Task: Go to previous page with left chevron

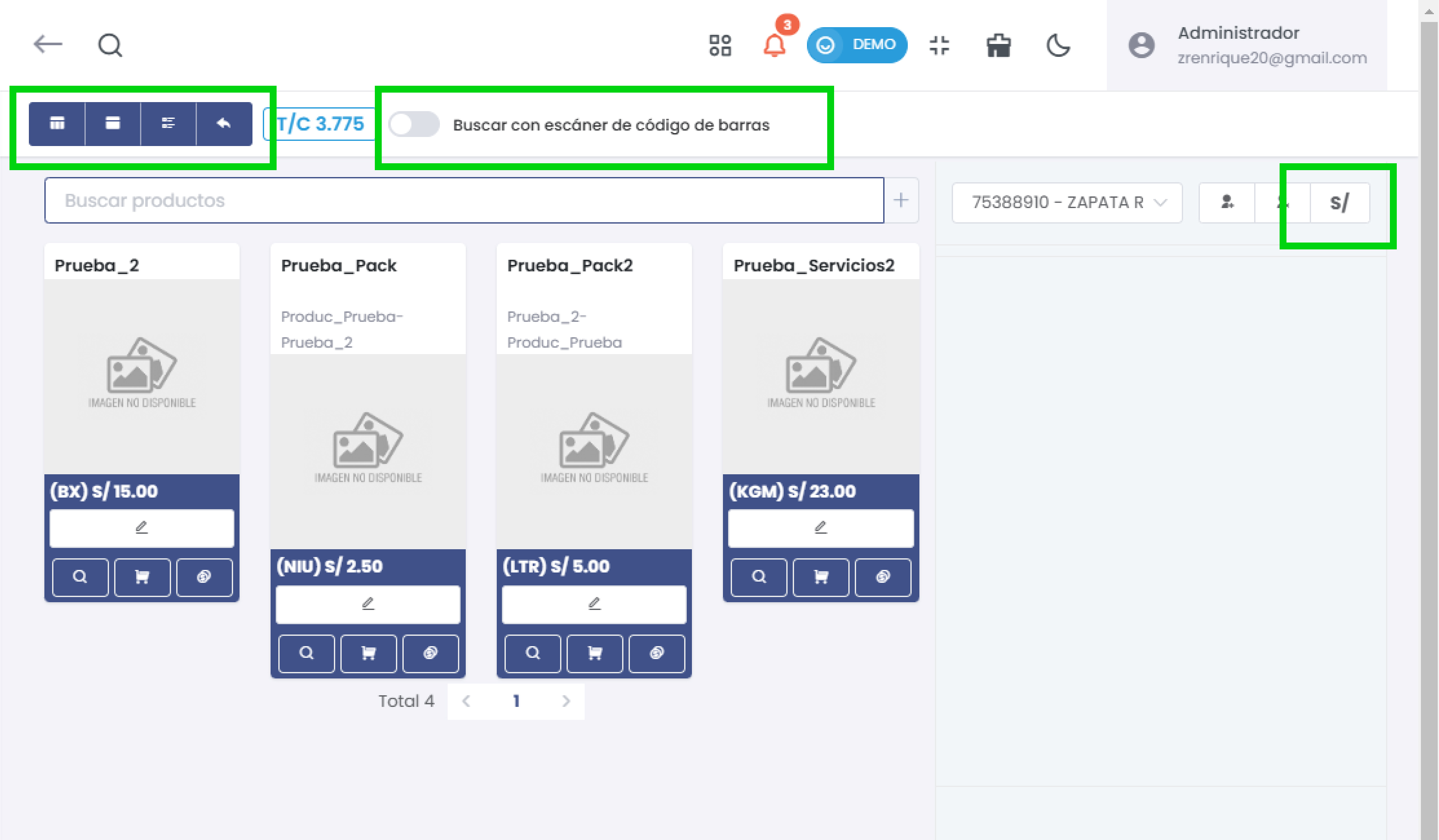Action: 466,701
